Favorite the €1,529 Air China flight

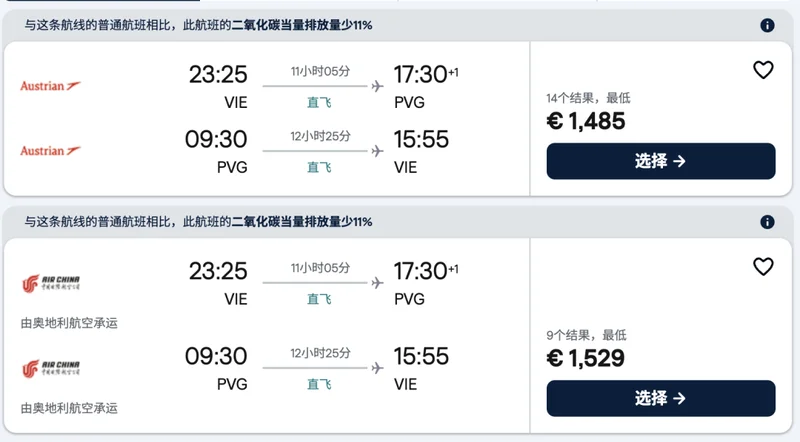[763, 267]
